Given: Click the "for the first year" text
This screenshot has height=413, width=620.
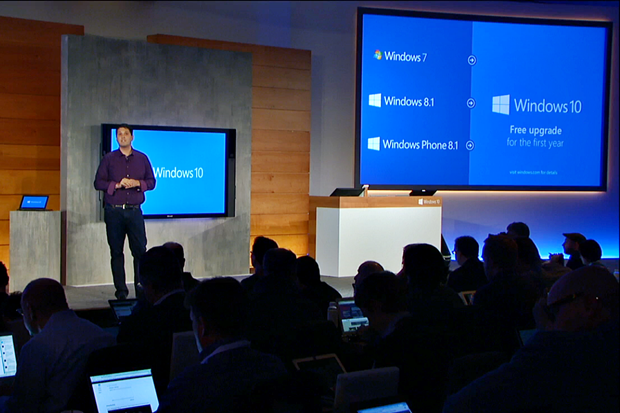Looking at the screenshot, I should pos(535,142).
